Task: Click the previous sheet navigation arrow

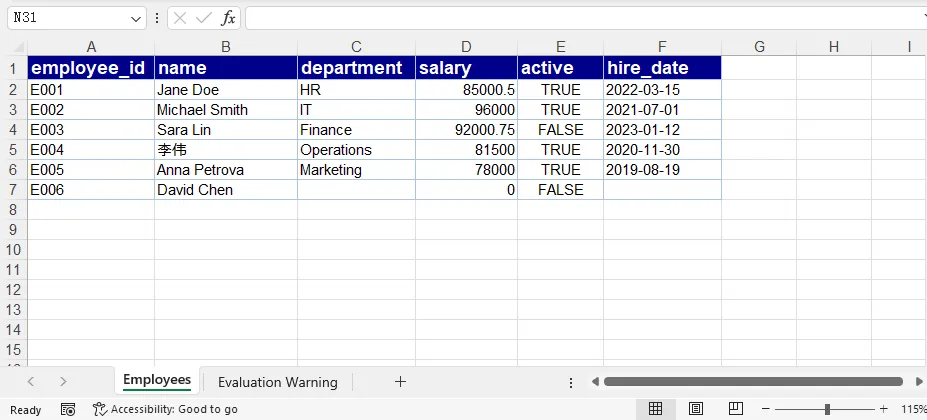Action: tap(31, 382)
